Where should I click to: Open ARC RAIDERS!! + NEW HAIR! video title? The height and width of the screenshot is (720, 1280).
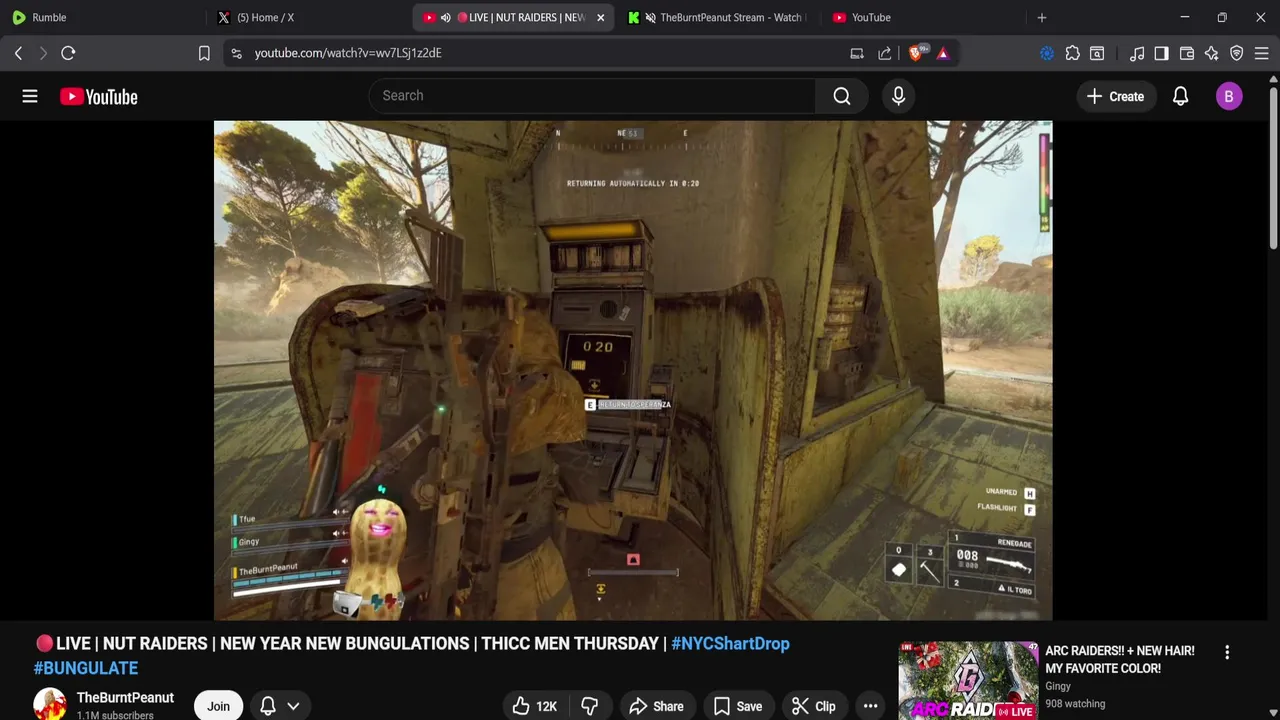1120,659
